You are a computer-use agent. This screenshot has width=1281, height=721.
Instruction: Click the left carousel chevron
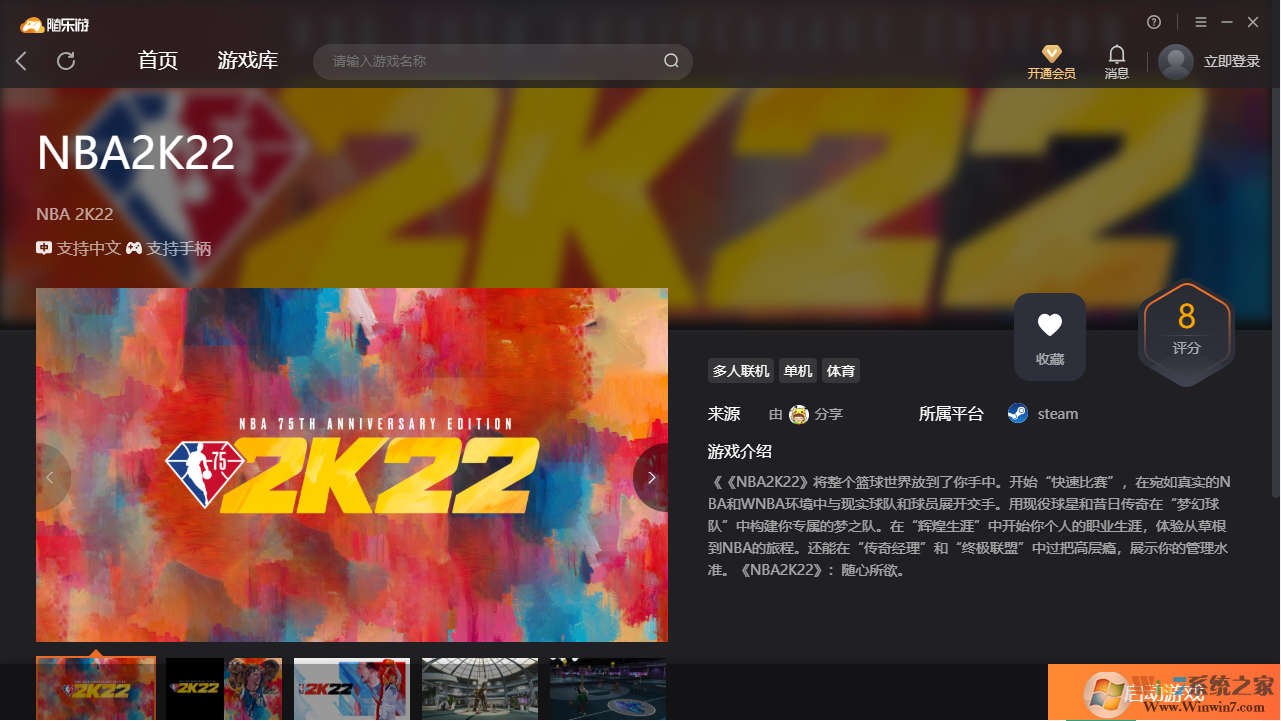pyautogui.click(x=51, y=477)
